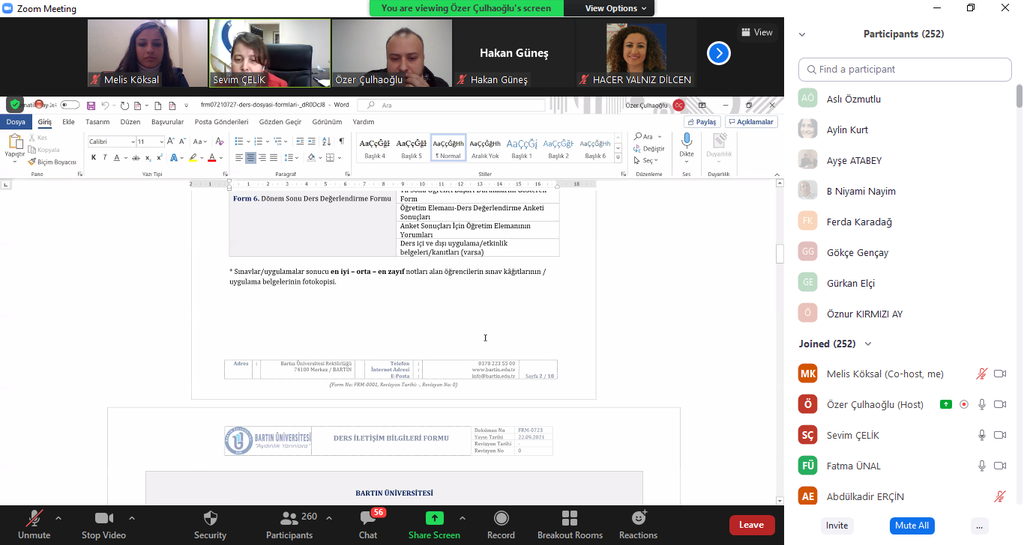Toggle paragraph marks pilcrow icon
The width and height of the screenshot is (1024, 545).
click(341, 141)
